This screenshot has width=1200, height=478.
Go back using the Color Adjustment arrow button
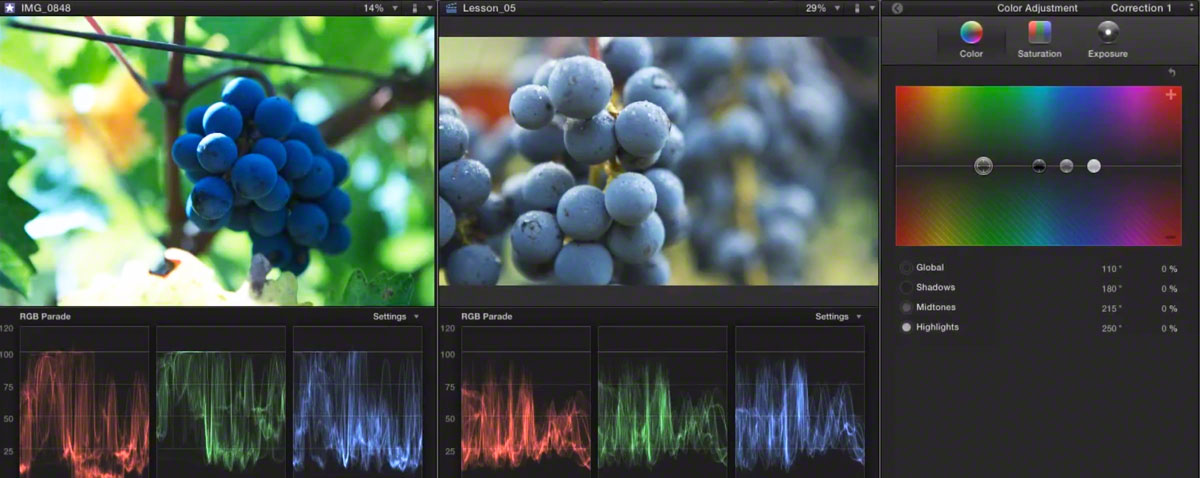click(x=897, y=8)
